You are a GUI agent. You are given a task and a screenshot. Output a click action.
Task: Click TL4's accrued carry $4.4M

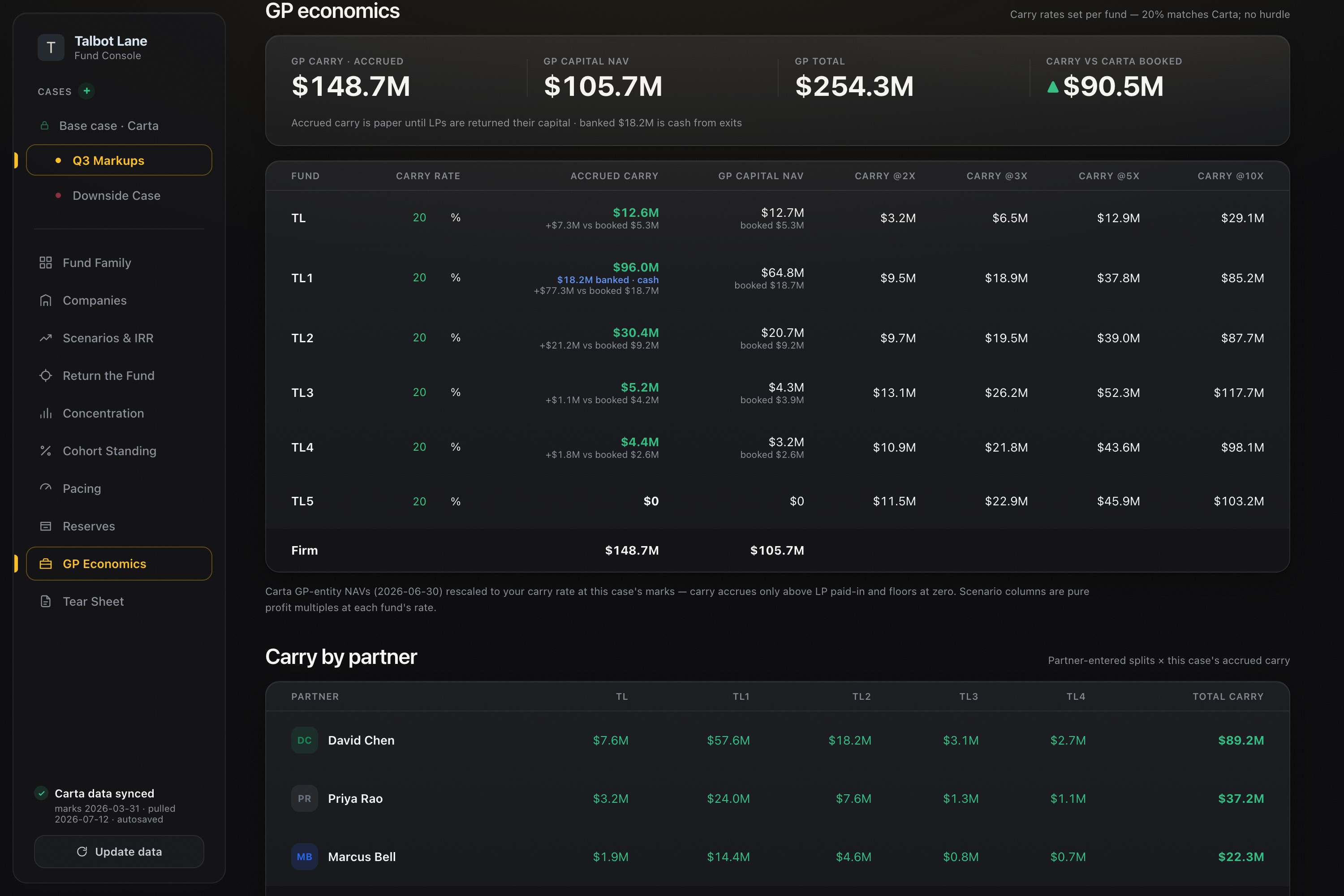tap(639, 442)
